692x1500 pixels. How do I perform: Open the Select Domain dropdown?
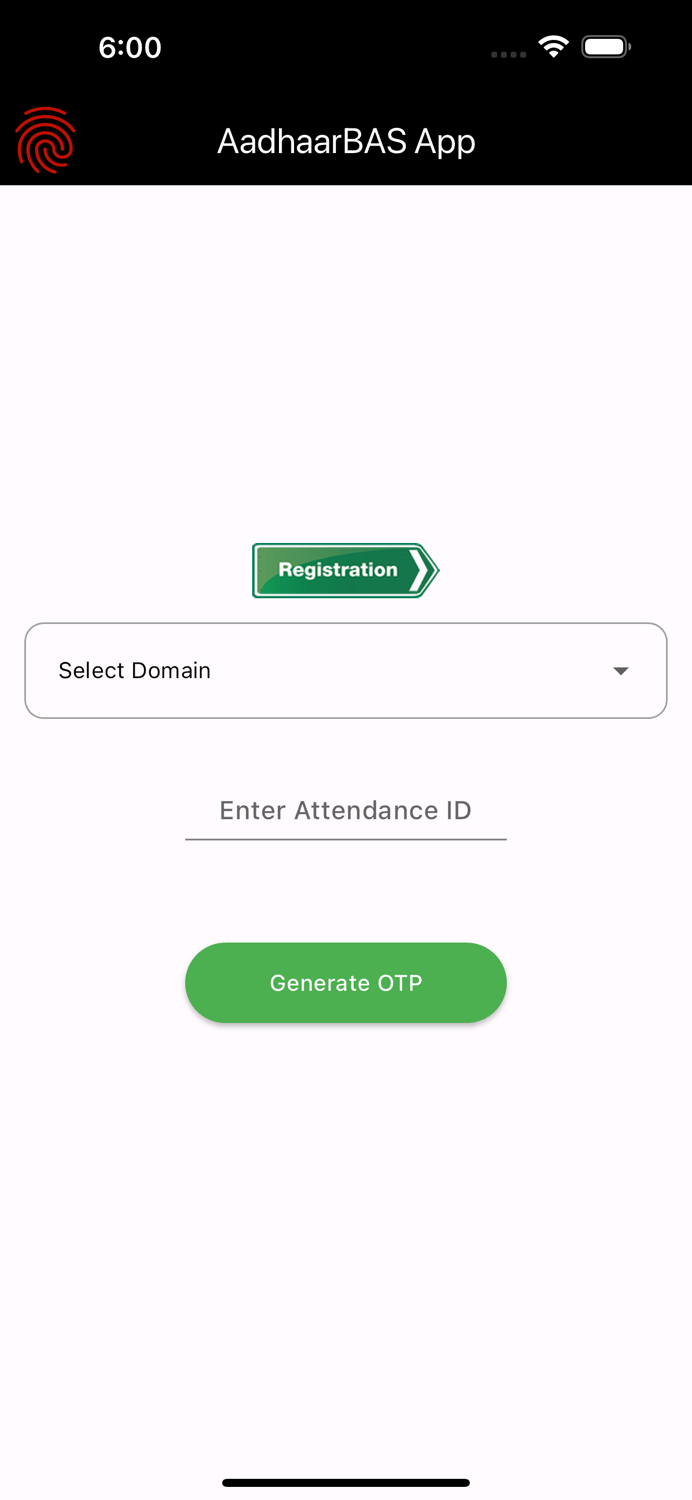[346, 670]
